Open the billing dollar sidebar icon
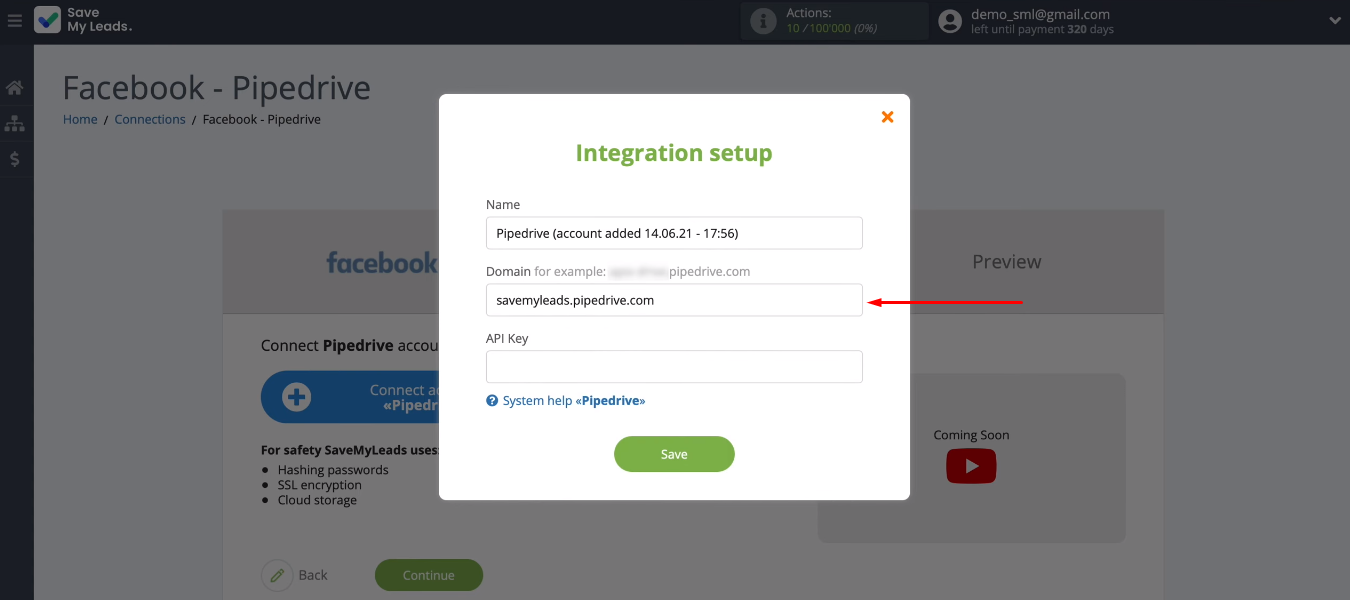The width and height of the screenshot is (1350, 600). click(x=15, y=159)
